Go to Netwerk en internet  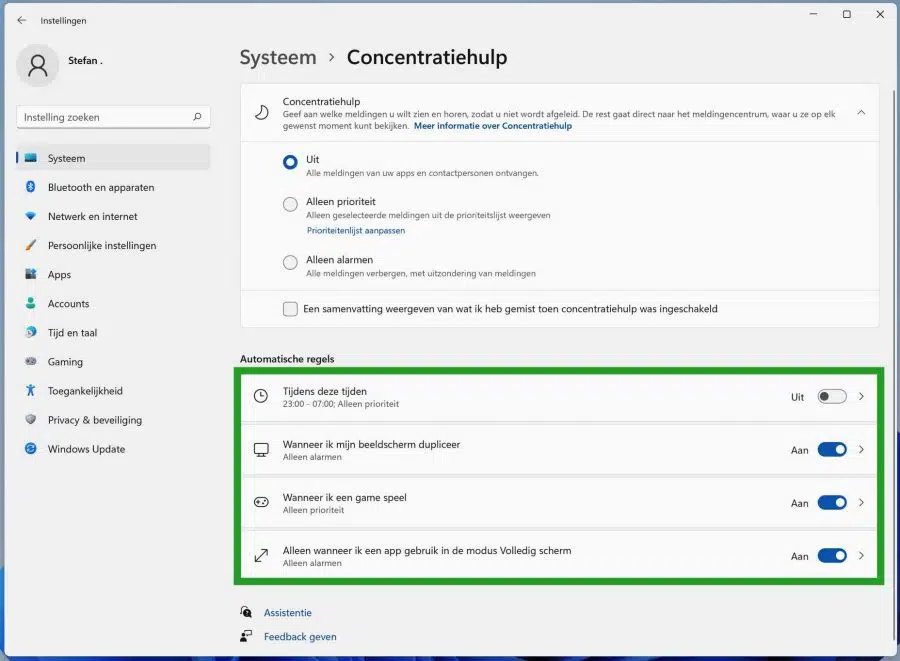113,216
